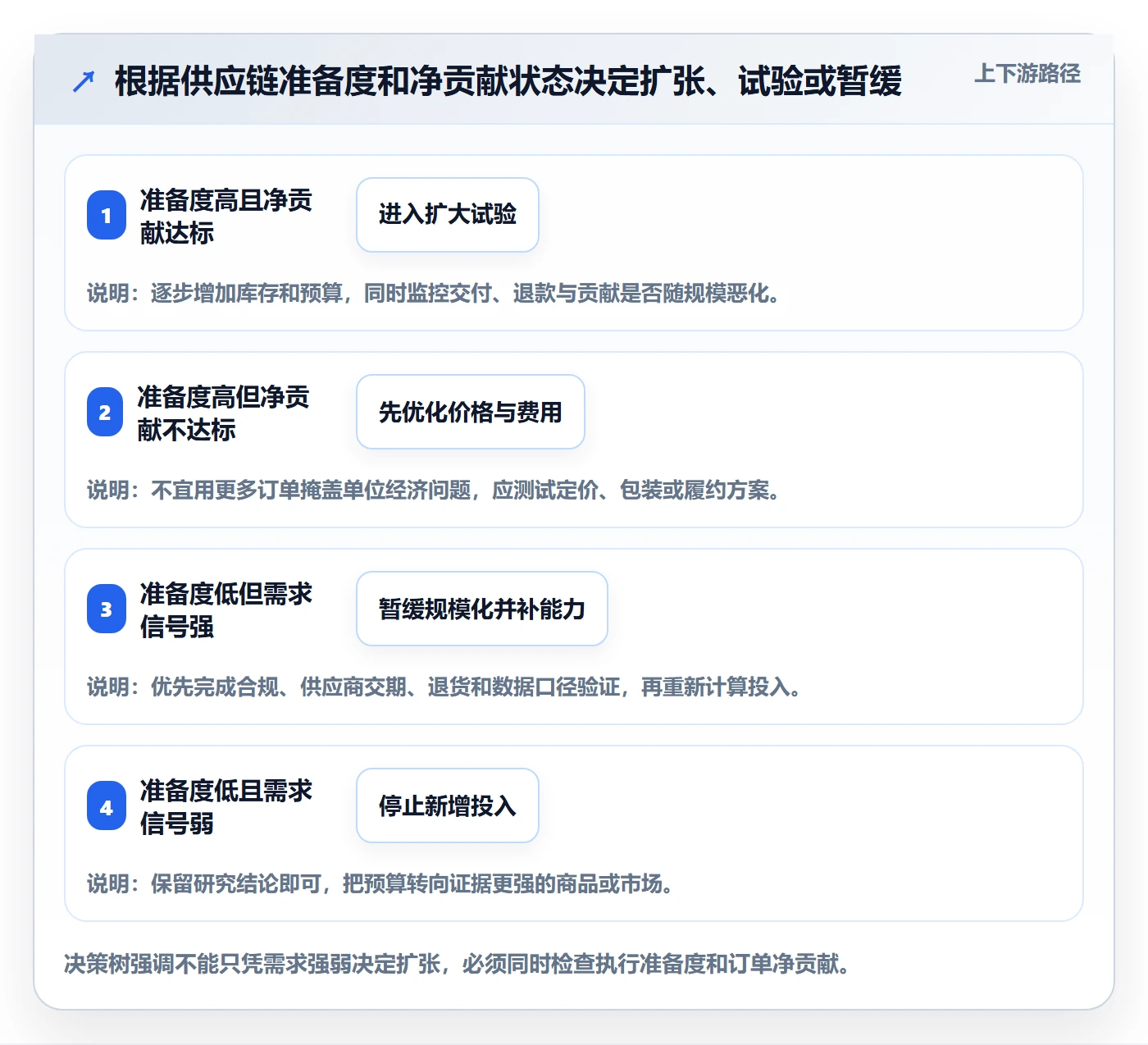Click the number 3 step badge
The width and height of the screenshot is (1148, 1045).
click(107, 609)
